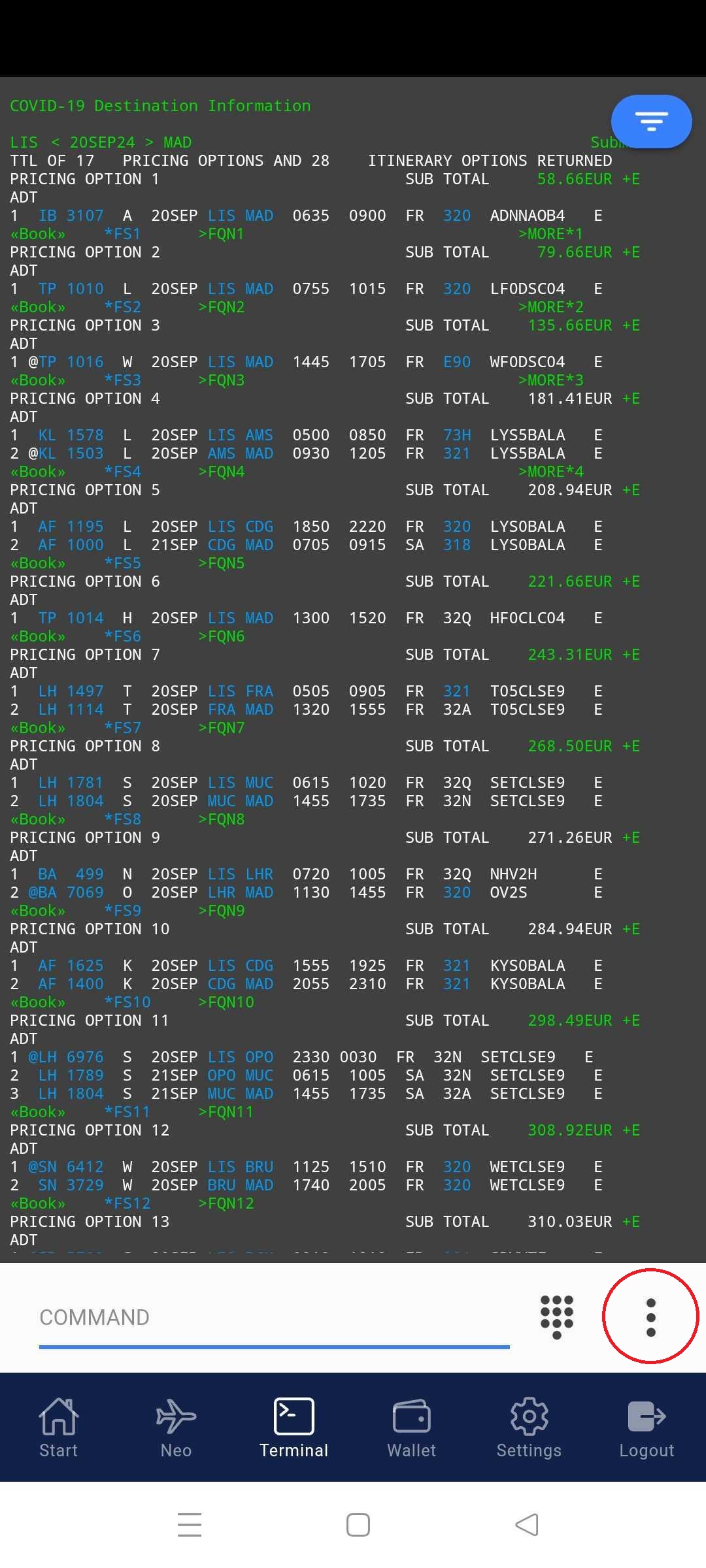Open the three-dot more options menu
This screenshot has height=1568, width=706.
650,1317
